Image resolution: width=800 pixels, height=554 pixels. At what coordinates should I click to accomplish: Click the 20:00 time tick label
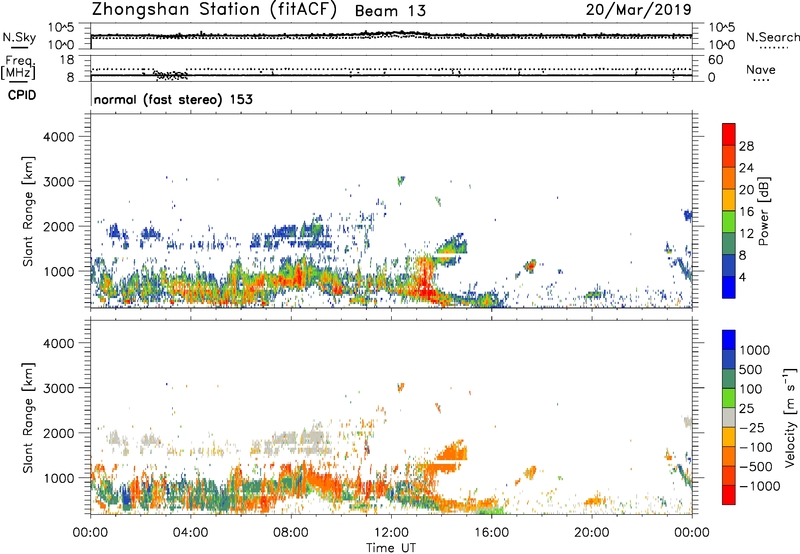(592, 533)
